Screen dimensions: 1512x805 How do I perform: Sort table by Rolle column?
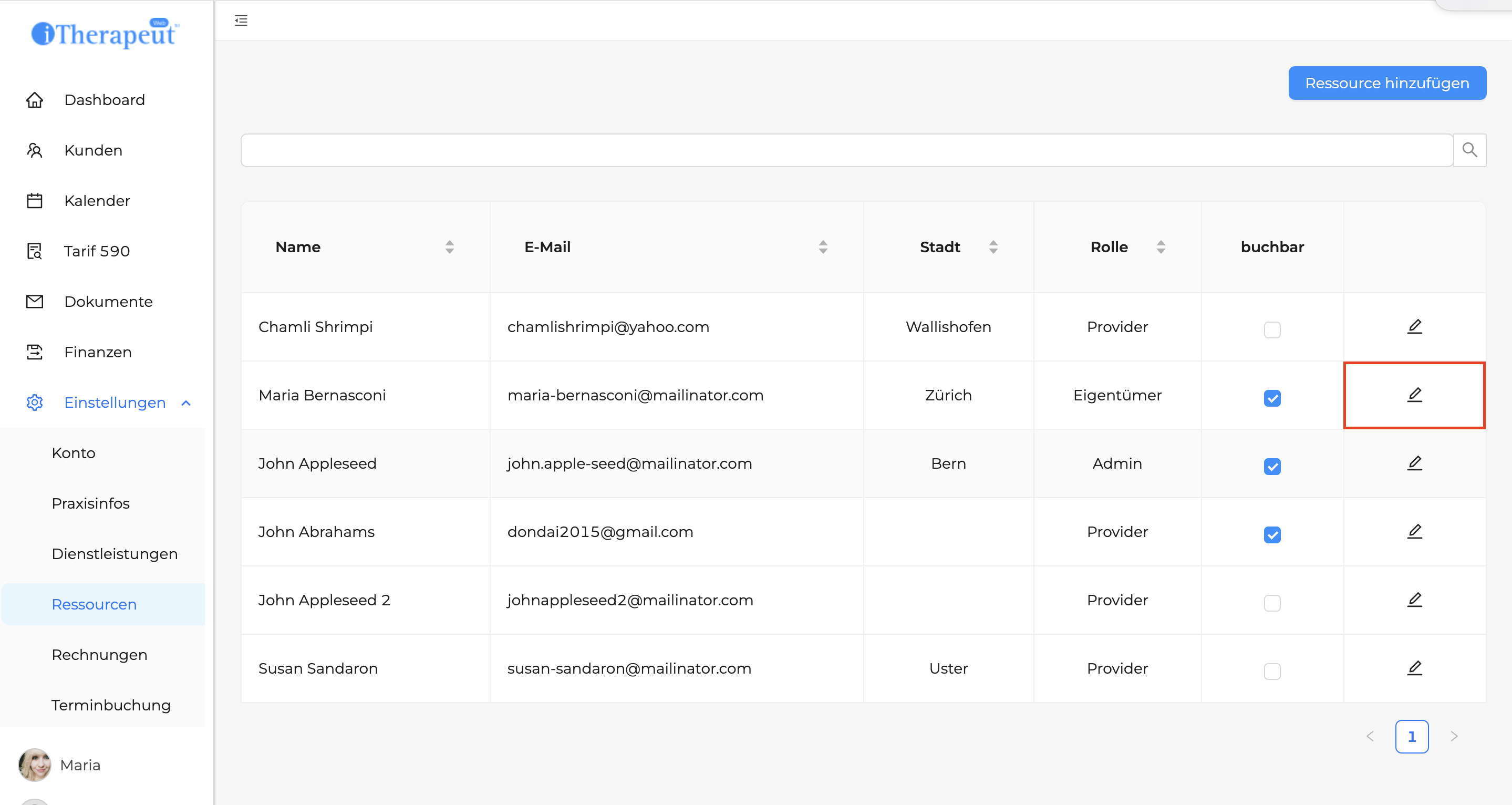pos(1161,247)
